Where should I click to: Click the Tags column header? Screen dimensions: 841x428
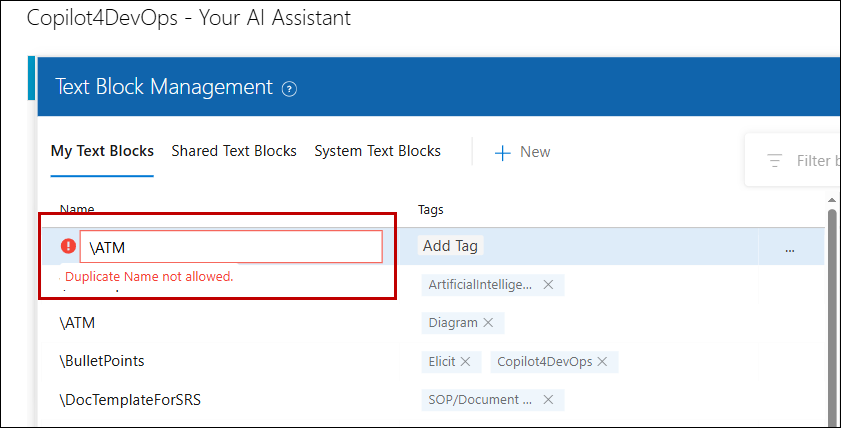point(431,210)
